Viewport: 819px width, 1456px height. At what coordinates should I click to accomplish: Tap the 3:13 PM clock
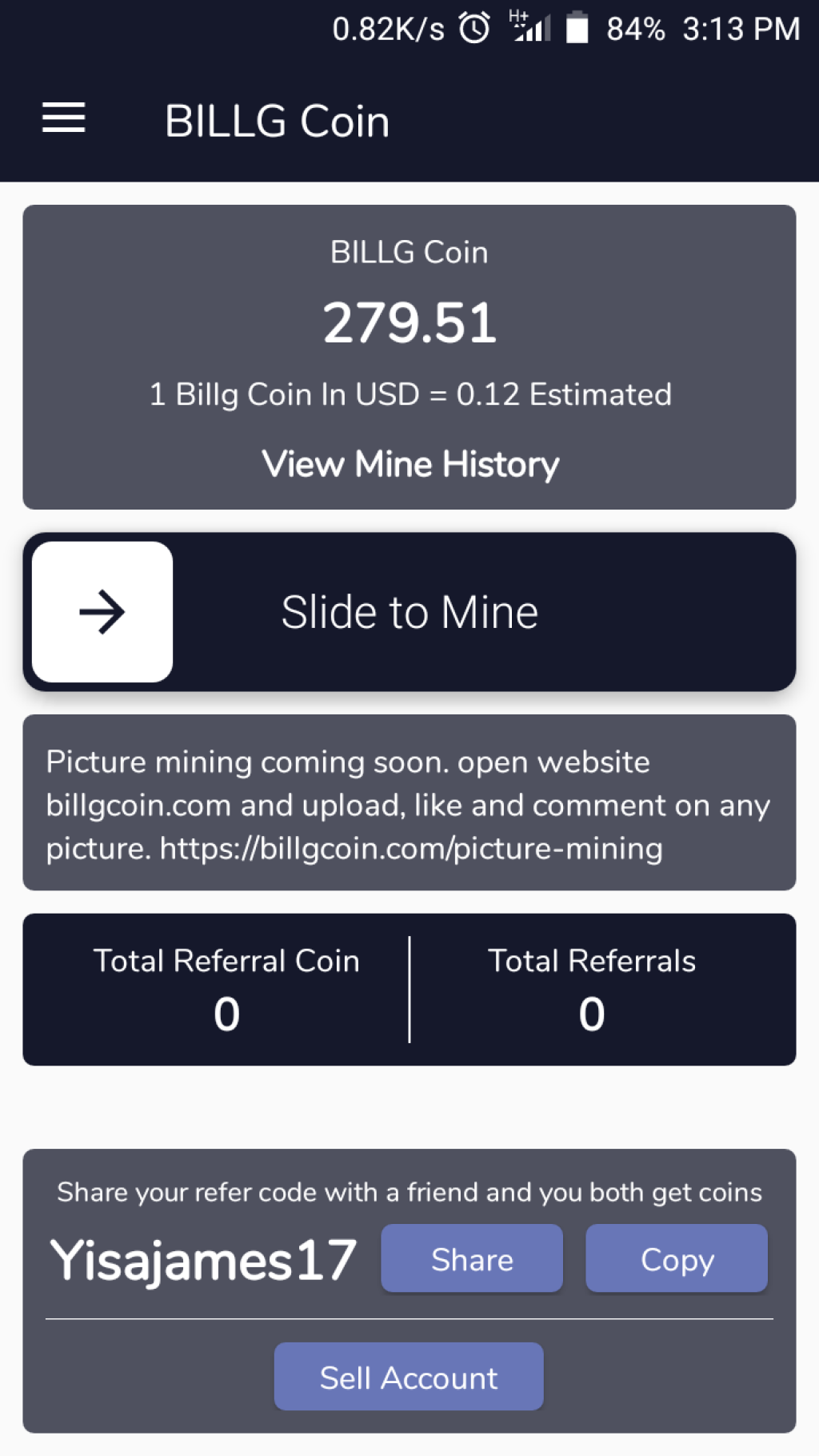(x=741, y=30)
